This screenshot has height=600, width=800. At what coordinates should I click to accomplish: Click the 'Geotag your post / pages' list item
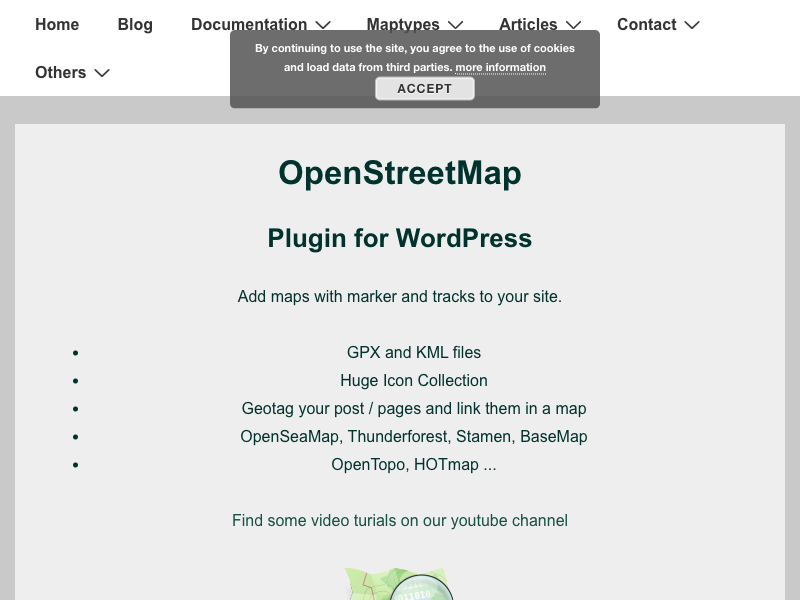coord(414,409)
